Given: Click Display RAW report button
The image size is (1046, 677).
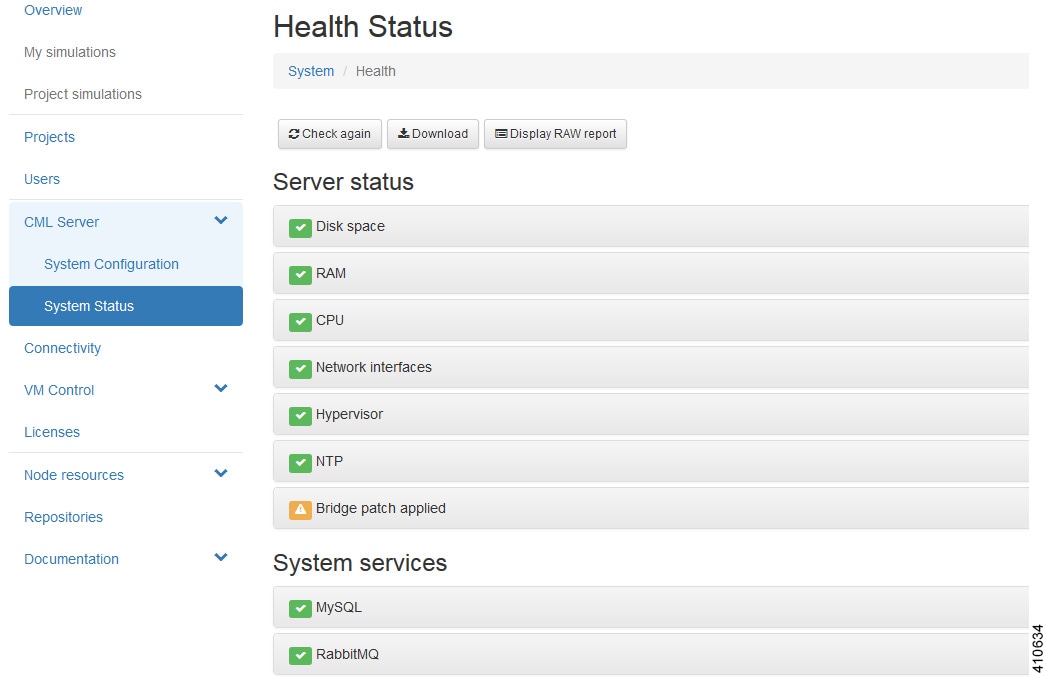Looking at the screenshot, I should point(555,134).
